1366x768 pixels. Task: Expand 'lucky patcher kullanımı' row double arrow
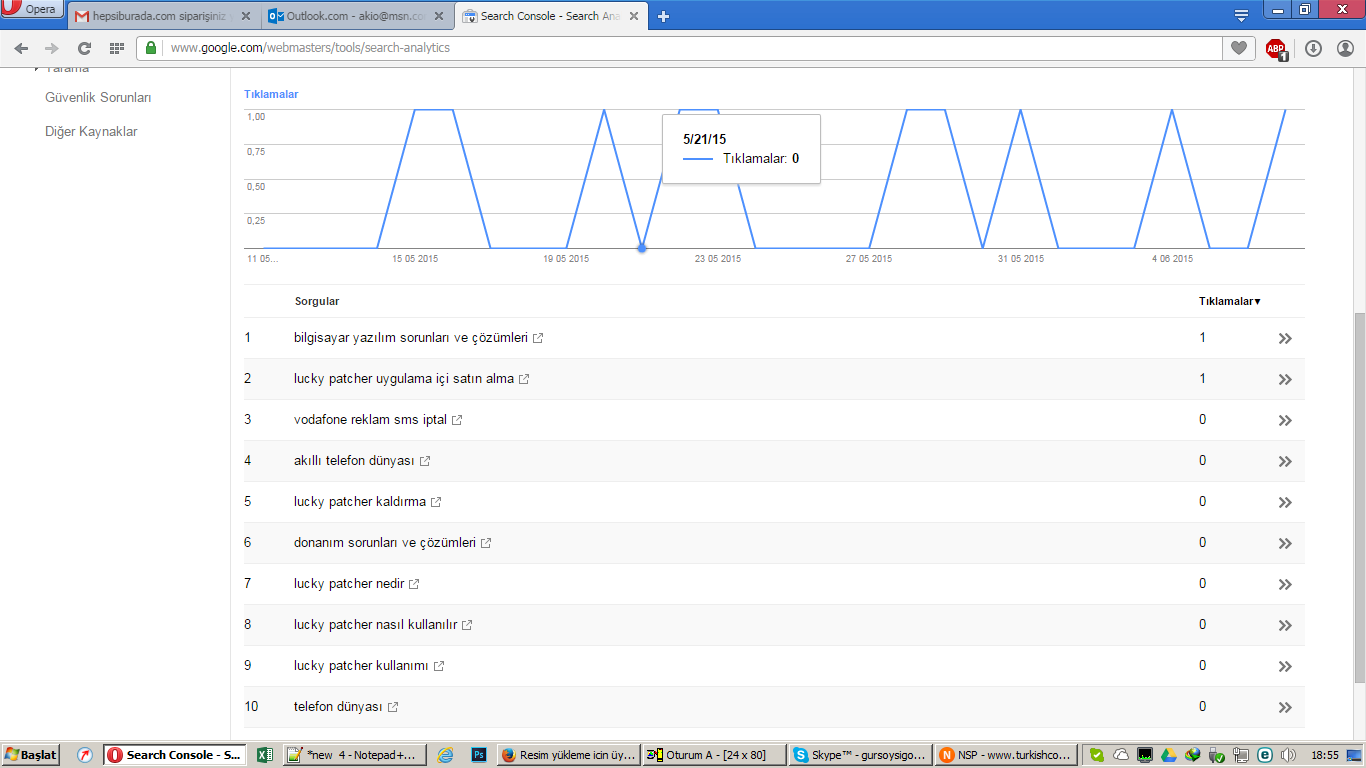[x=1285, y=667]
